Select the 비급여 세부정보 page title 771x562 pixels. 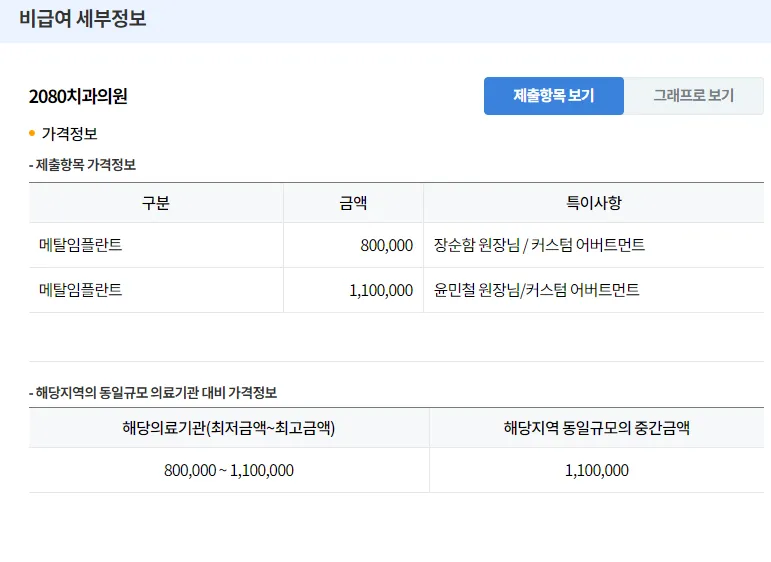tap(83, 19)
